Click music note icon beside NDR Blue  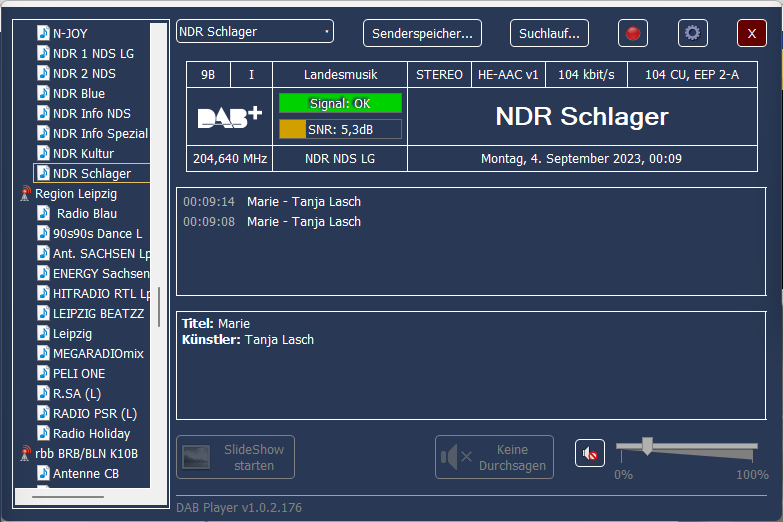(43, 93)
